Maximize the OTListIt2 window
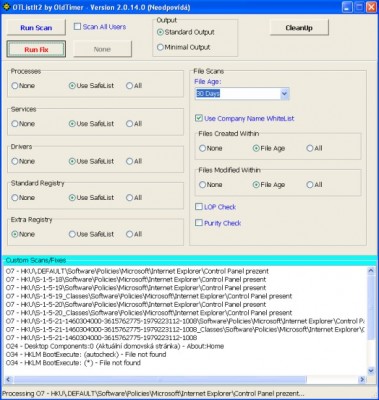 pyautogui.click(x=359, y=7)
